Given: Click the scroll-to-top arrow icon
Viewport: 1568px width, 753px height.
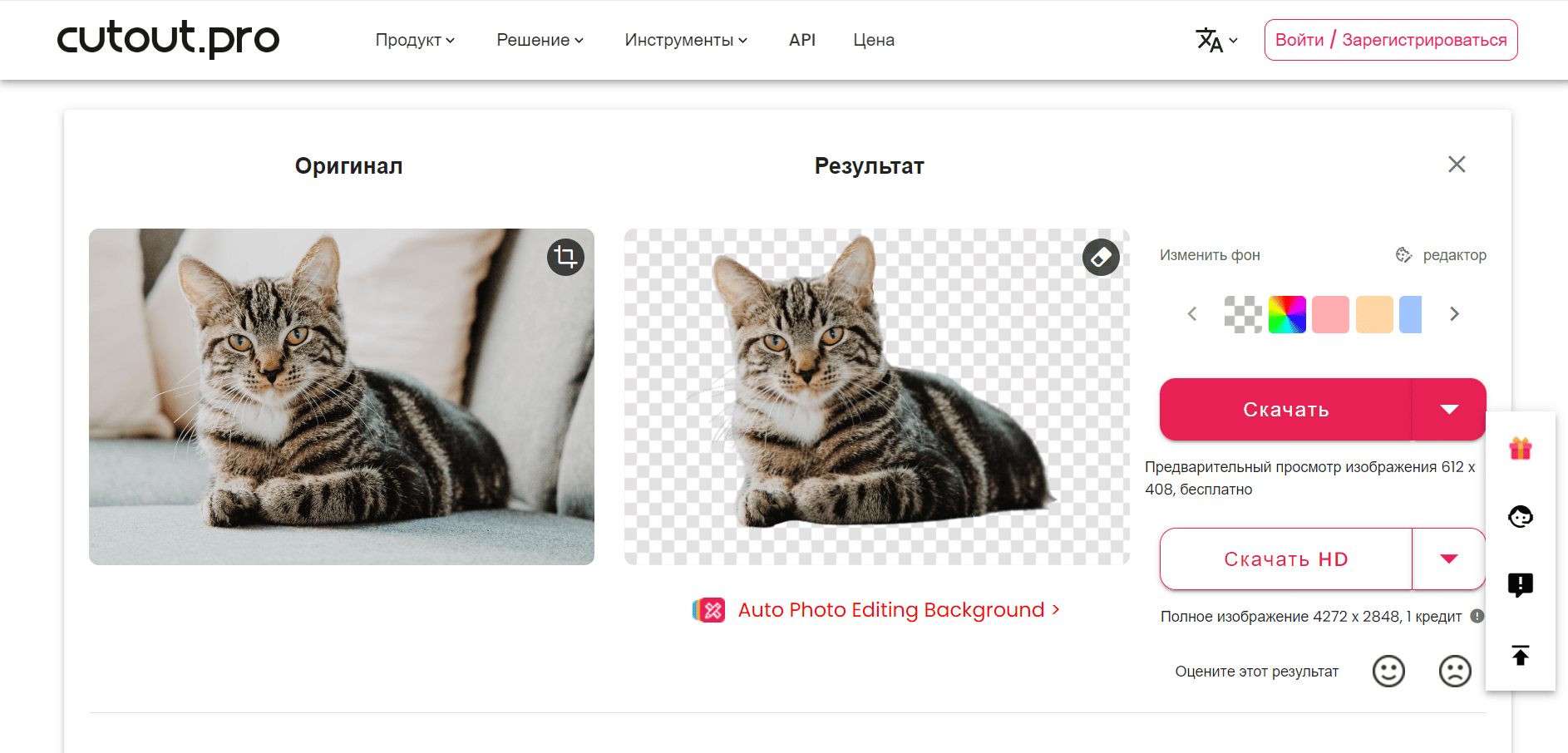Looking at the screenshot, I should coord(1520,656).
